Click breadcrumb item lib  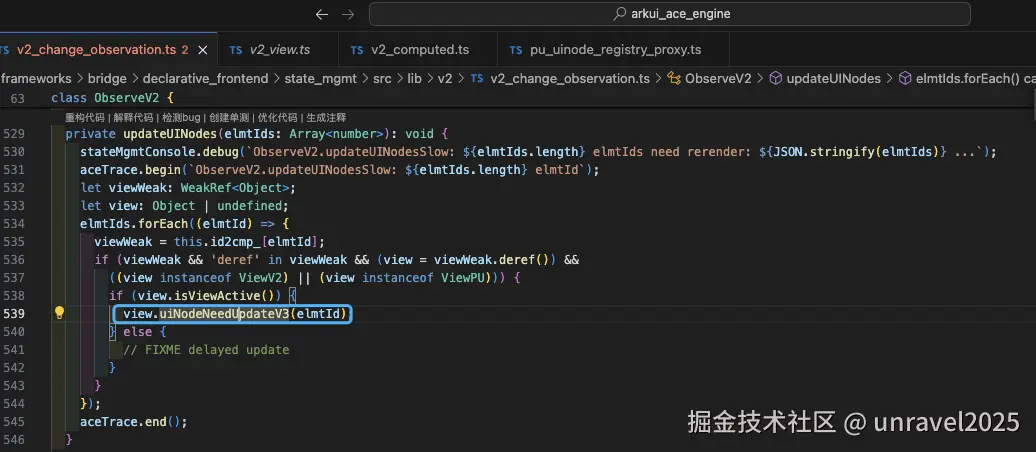point(414,79)
